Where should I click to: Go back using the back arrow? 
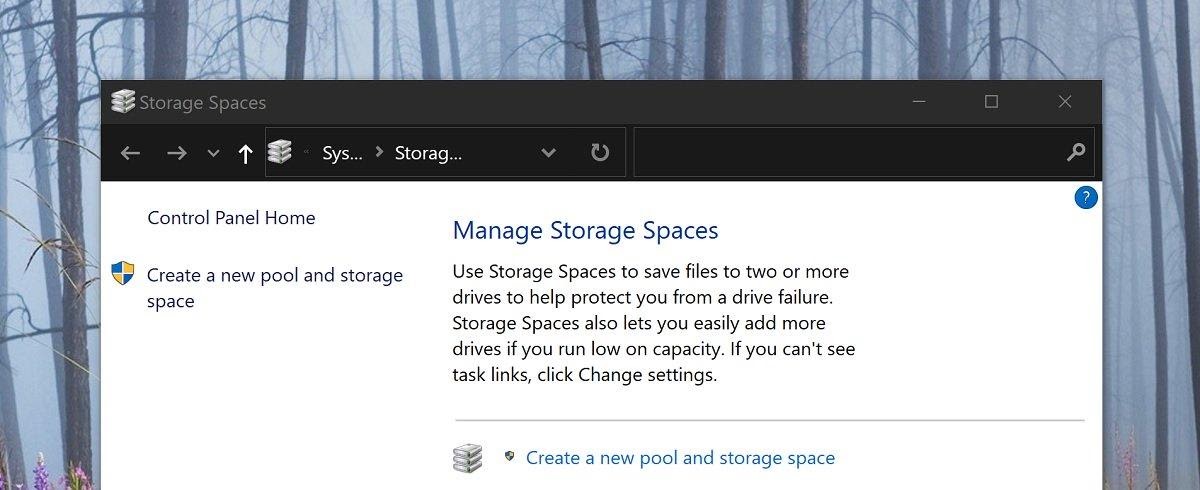tap(130, 153)
